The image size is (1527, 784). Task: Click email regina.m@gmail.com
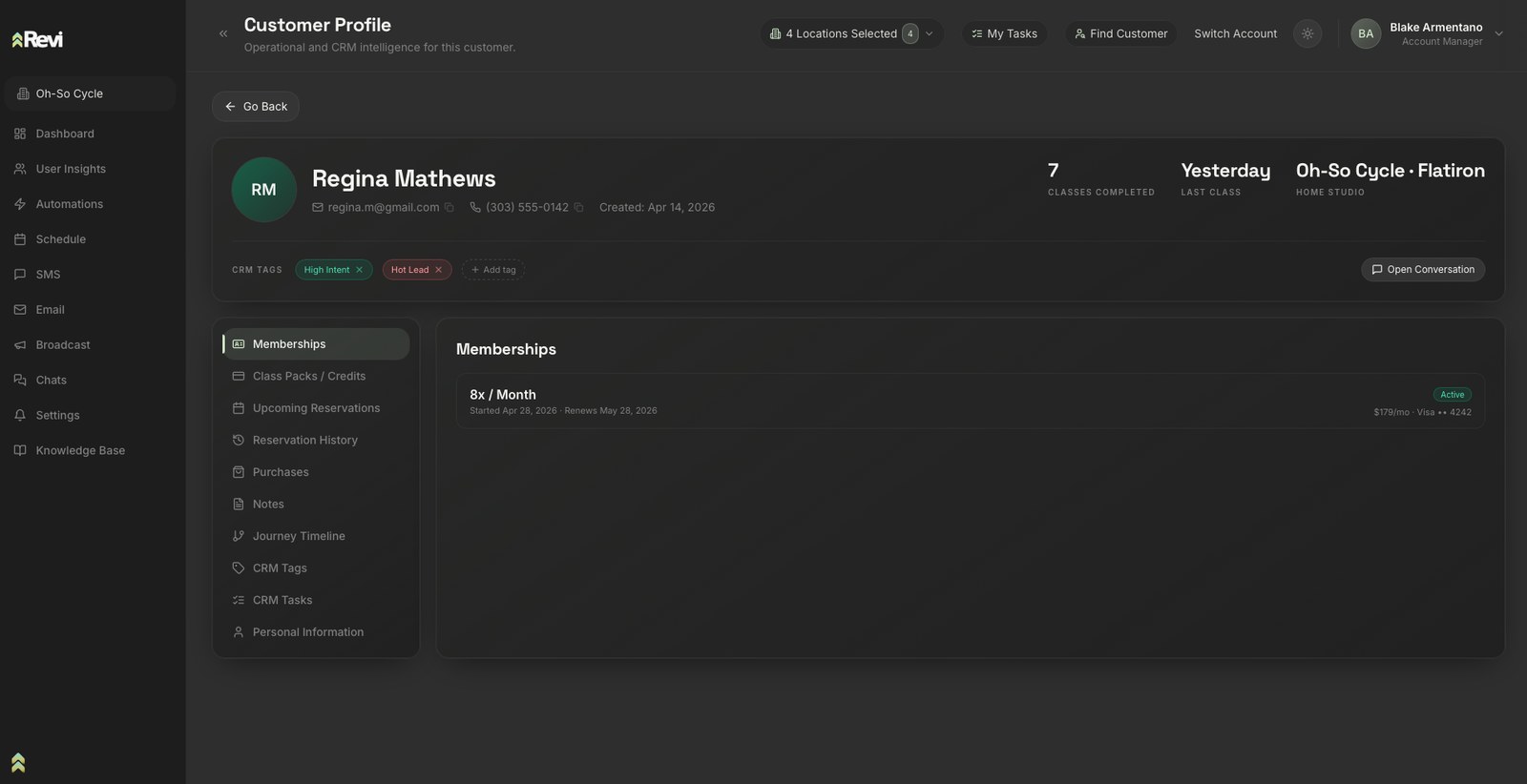coord(384,207)
